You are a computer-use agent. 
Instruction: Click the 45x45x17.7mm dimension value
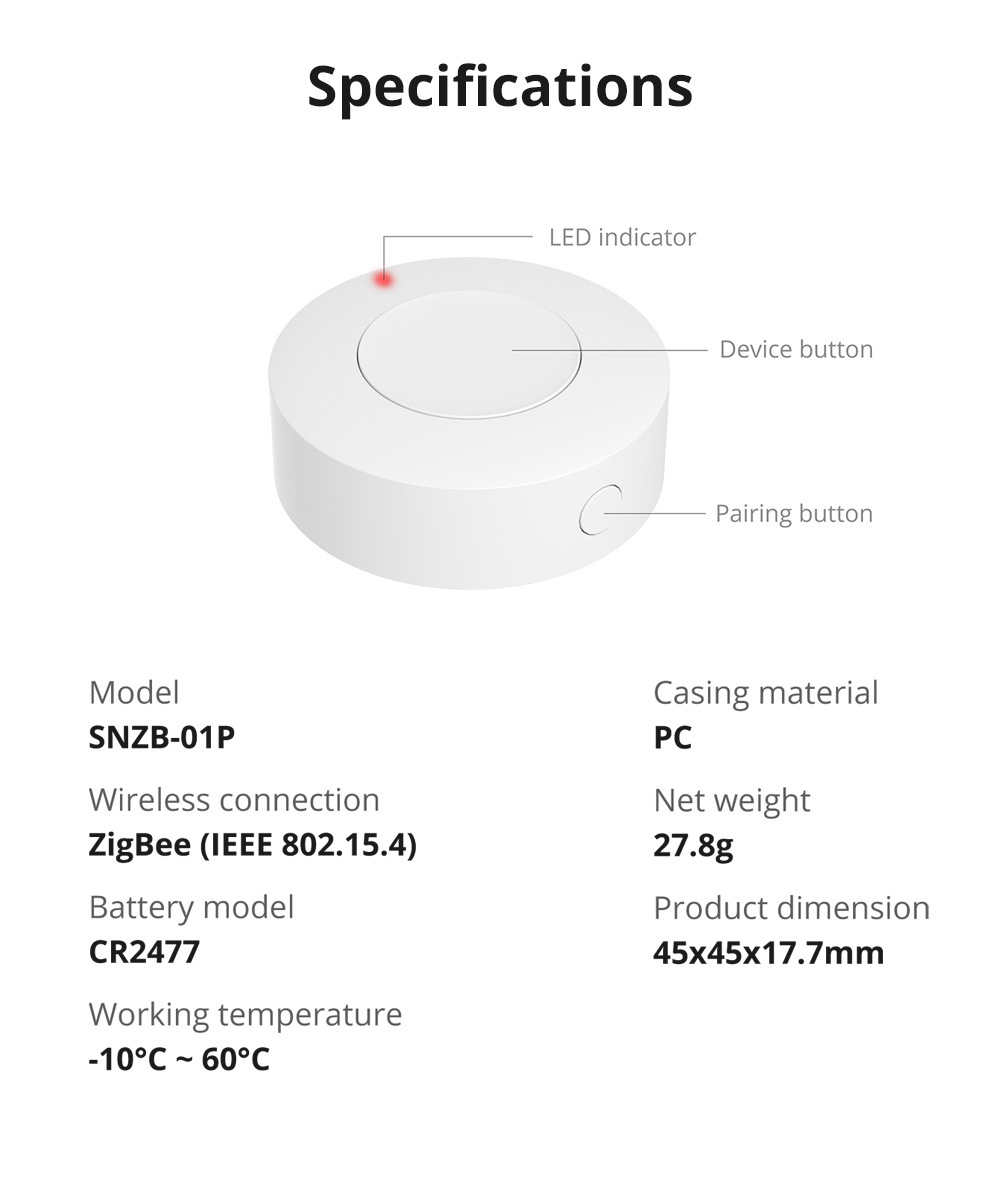(768, 953)
